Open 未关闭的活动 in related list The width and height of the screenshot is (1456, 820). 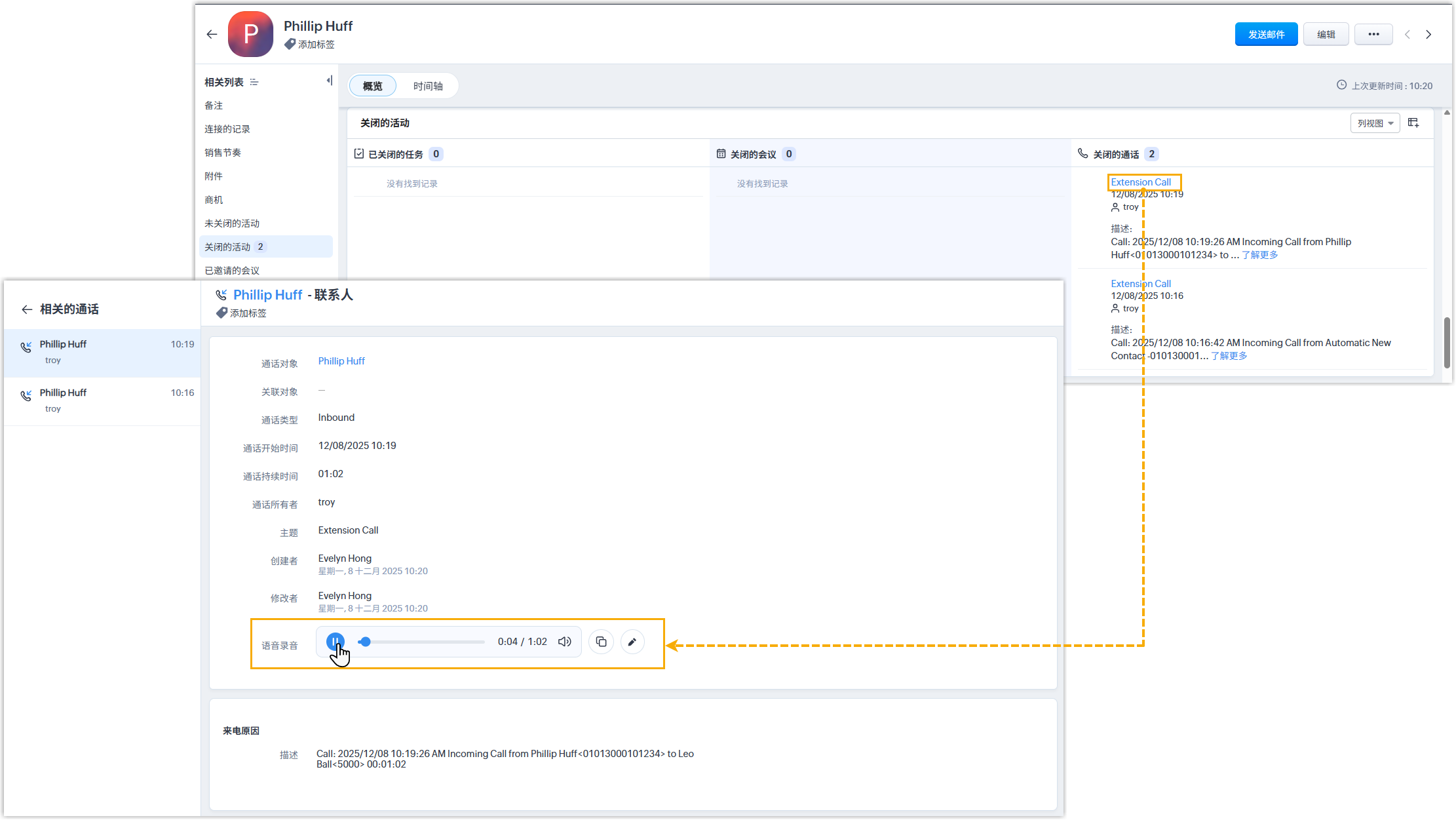[x=232, y=224]
